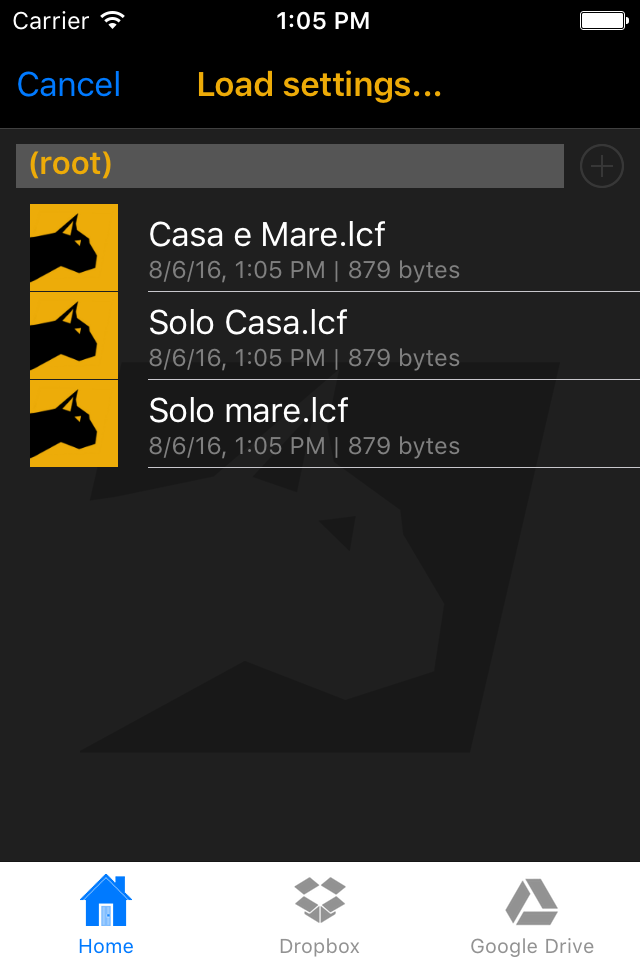Tap the battery icon in the status bar
This screenshot has width=640, height=960.
[x=603, y=20]
